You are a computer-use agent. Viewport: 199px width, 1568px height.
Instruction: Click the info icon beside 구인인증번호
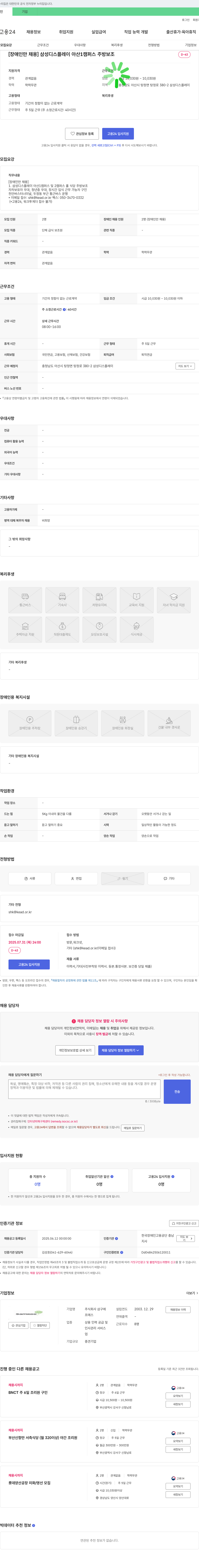(122, 1253)
